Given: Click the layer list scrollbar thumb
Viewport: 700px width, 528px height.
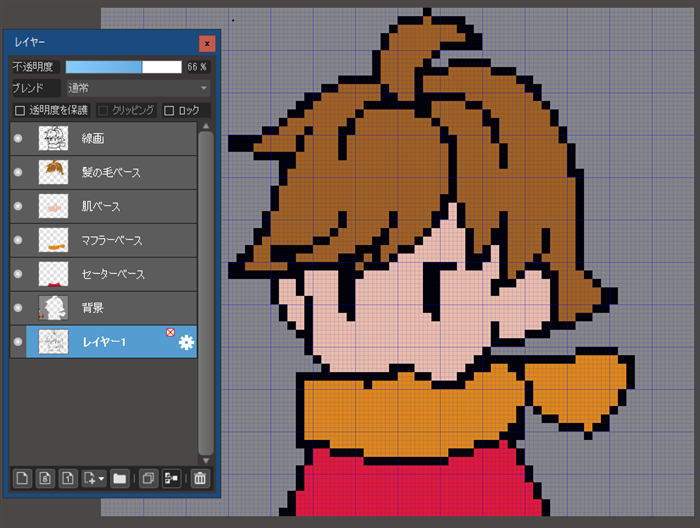Looking at the screenshot, I should 206,293.
